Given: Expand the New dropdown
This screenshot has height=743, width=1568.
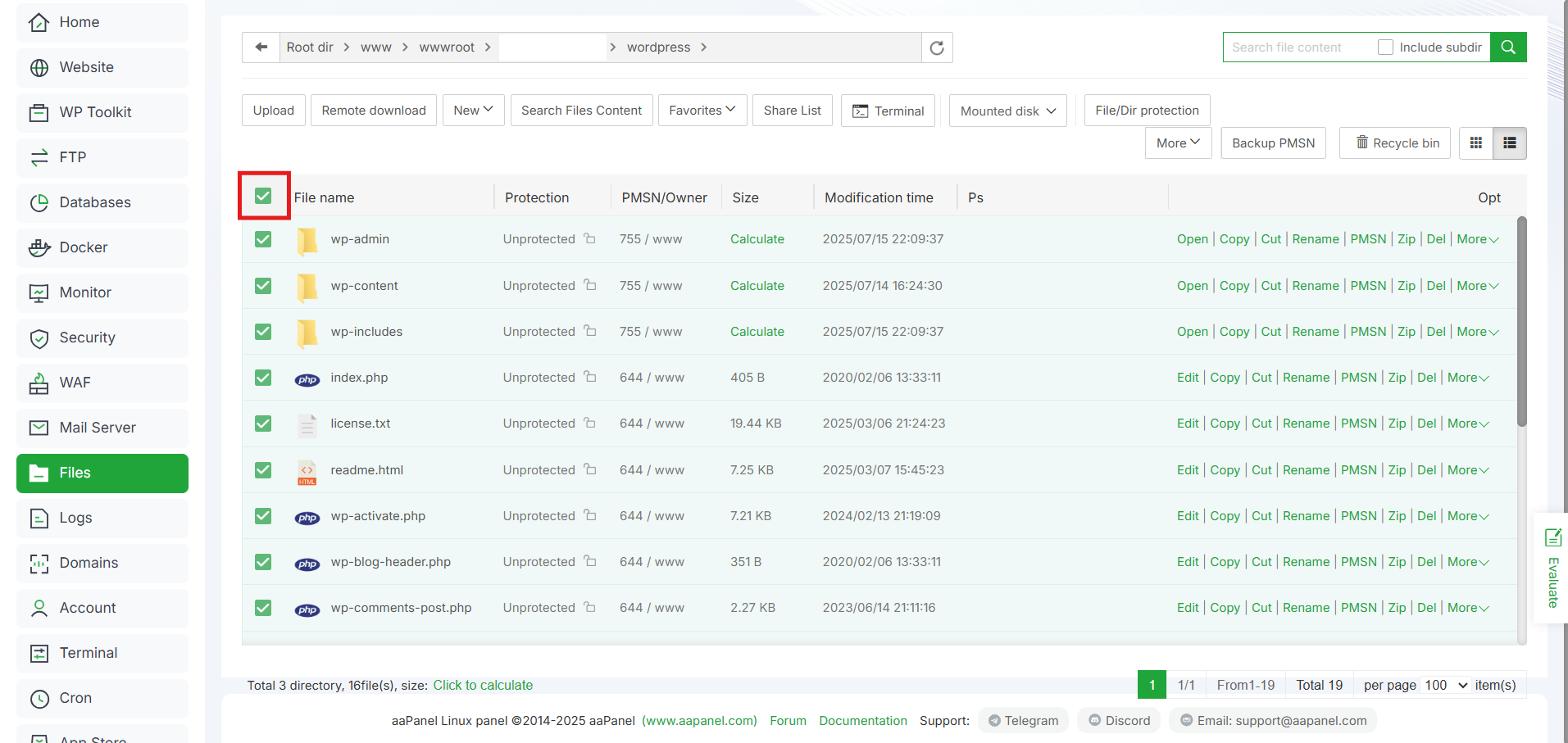Looking at the screenshot, I should tap(473, 111).
